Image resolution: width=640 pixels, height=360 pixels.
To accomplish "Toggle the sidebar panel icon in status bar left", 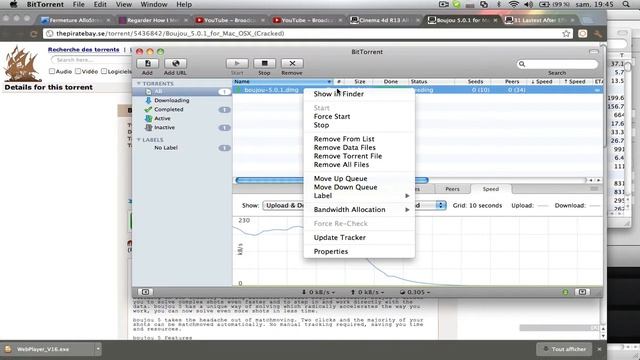I will pyautogui.click(x=145, y=292).
